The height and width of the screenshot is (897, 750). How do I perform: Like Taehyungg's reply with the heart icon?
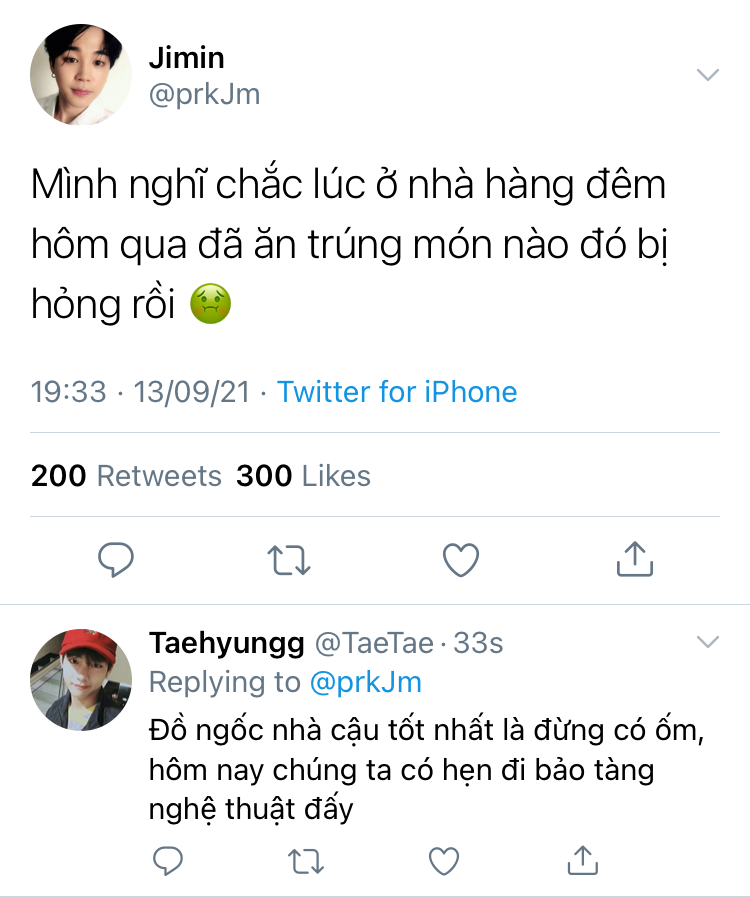point(444,861)
